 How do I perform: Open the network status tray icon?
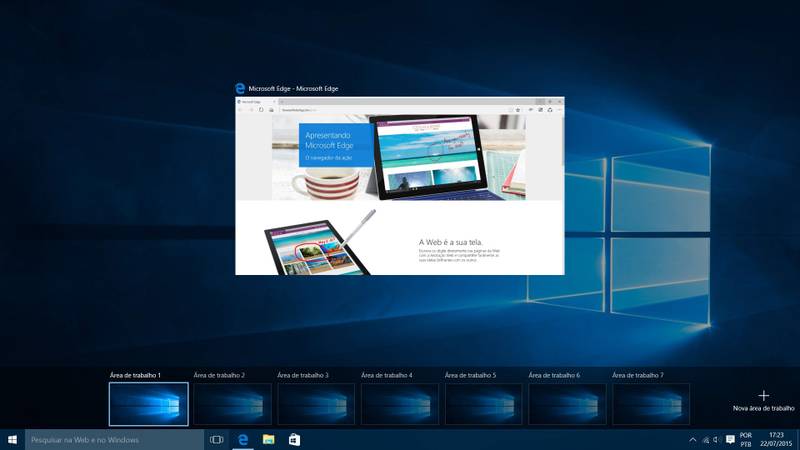tap(706, 440)
